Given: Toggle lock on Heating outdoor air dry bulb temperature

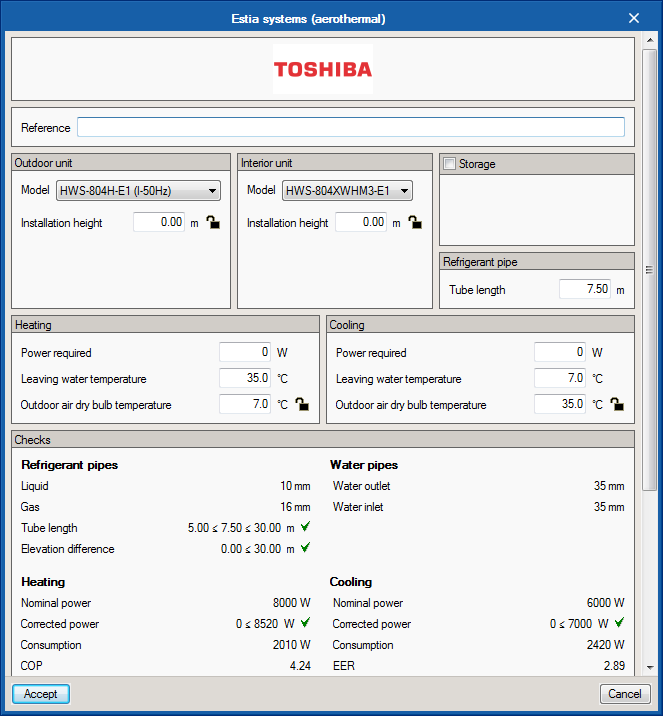Looking at the screenshot, I should pos(301,405).
